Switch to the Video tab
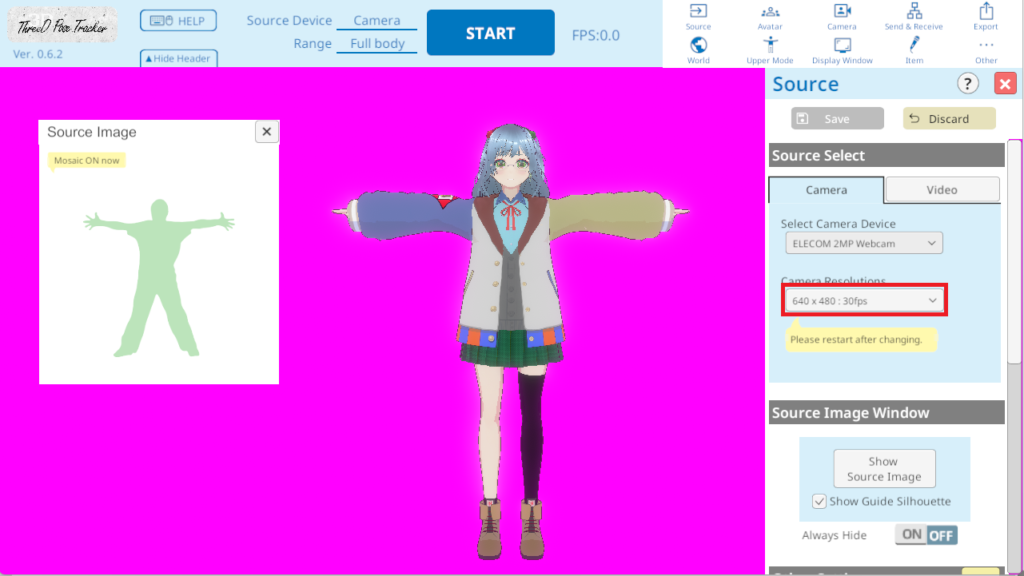1024x576 pixels. coord(942,189)
